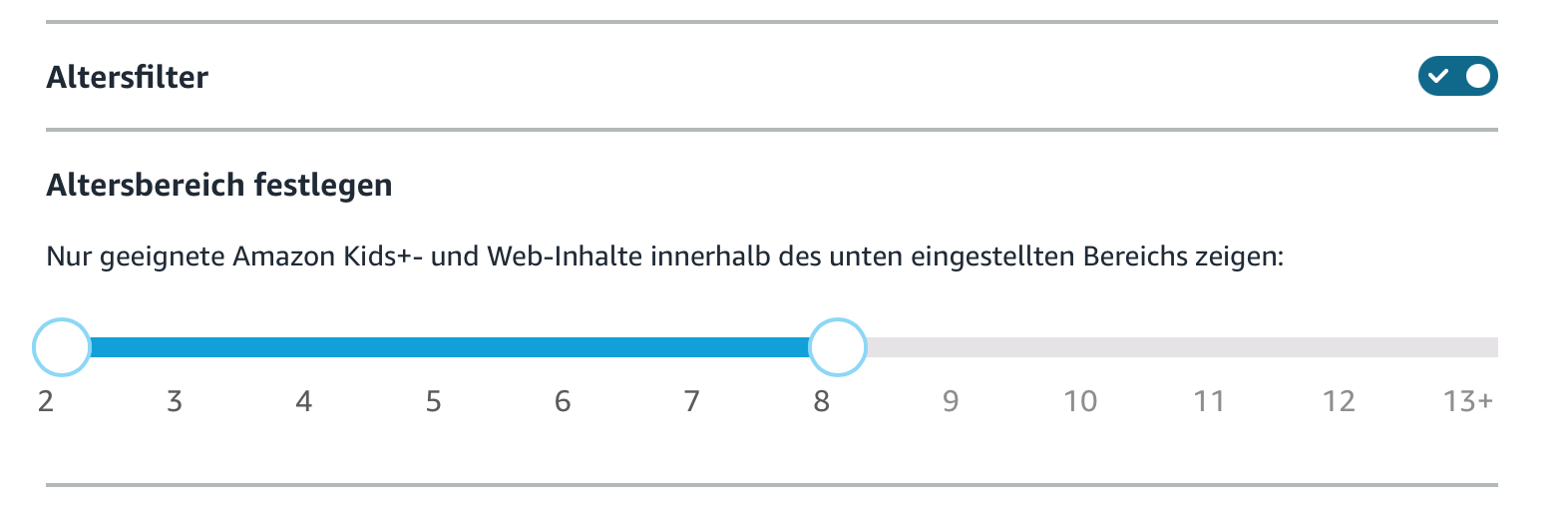
Task: Select age 11 on the slider scale
Action: (x=1209, y=401)
